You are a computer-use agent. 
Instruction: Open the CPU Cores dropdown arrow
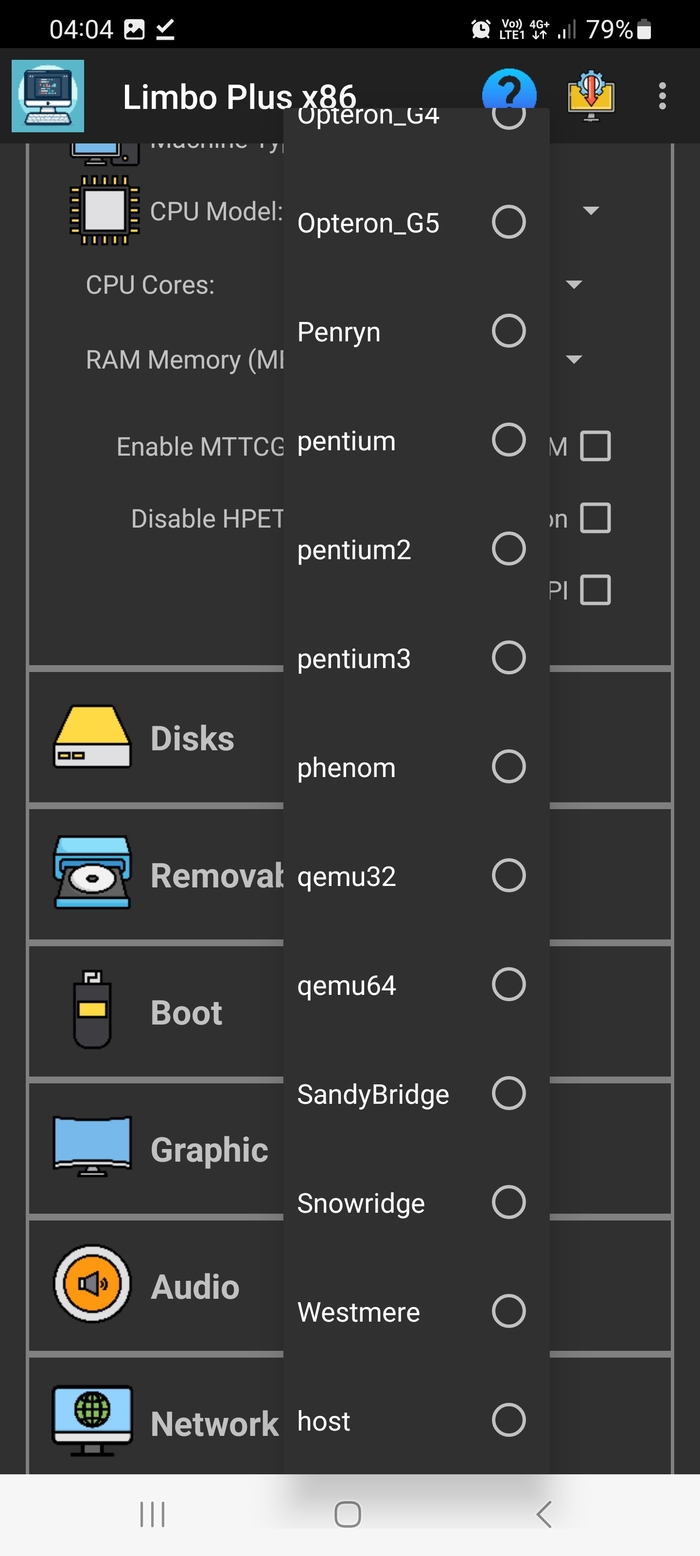coord(574,285)
